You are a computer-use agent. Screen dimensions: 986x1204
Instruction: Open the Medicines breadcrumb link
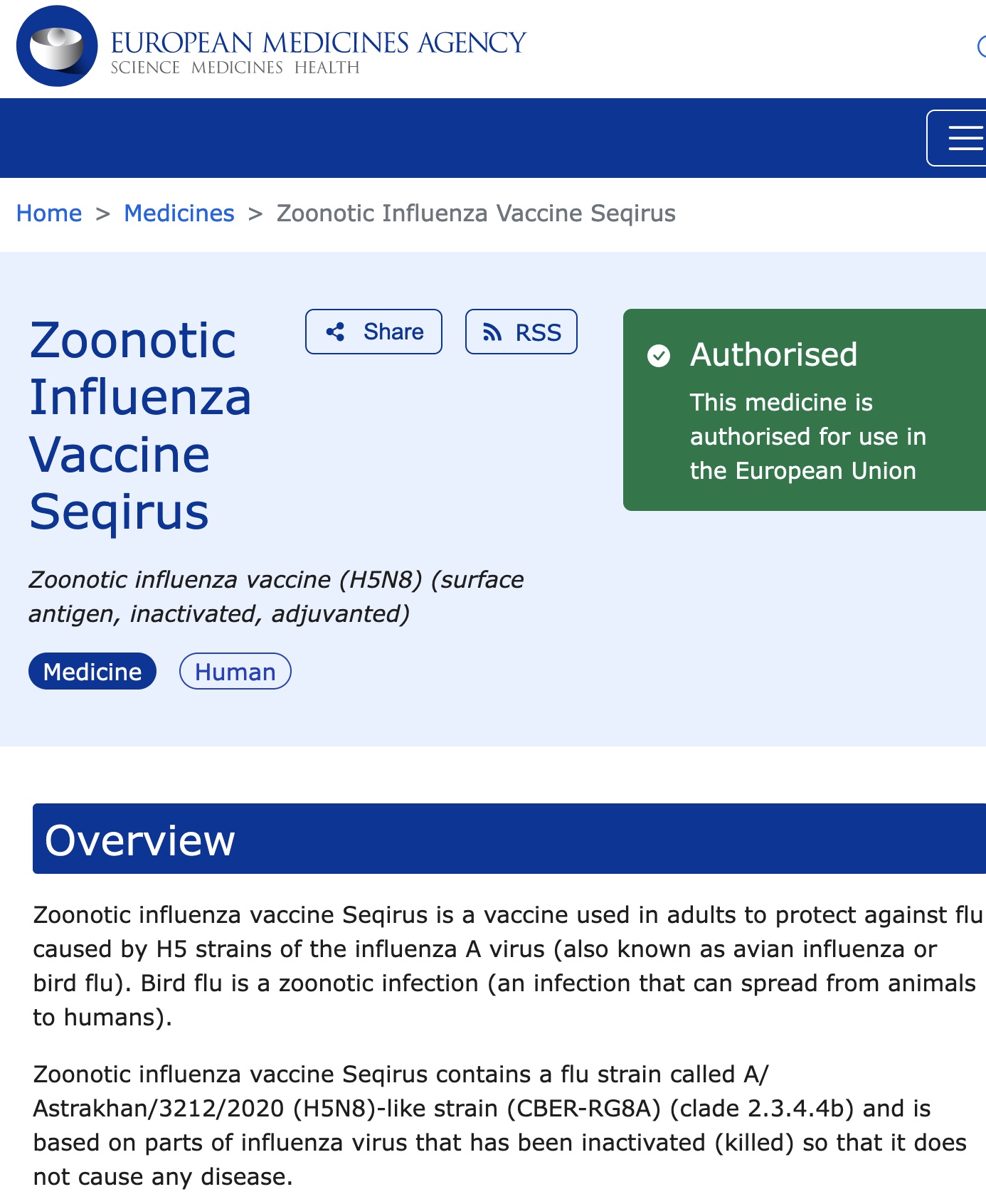click(179, 213)
